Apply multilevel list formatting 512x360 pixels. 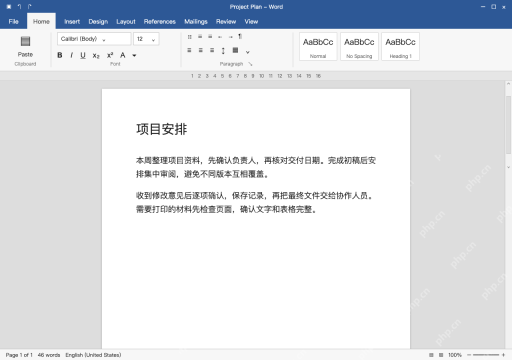pyautogui.click(x=210, y=37)
